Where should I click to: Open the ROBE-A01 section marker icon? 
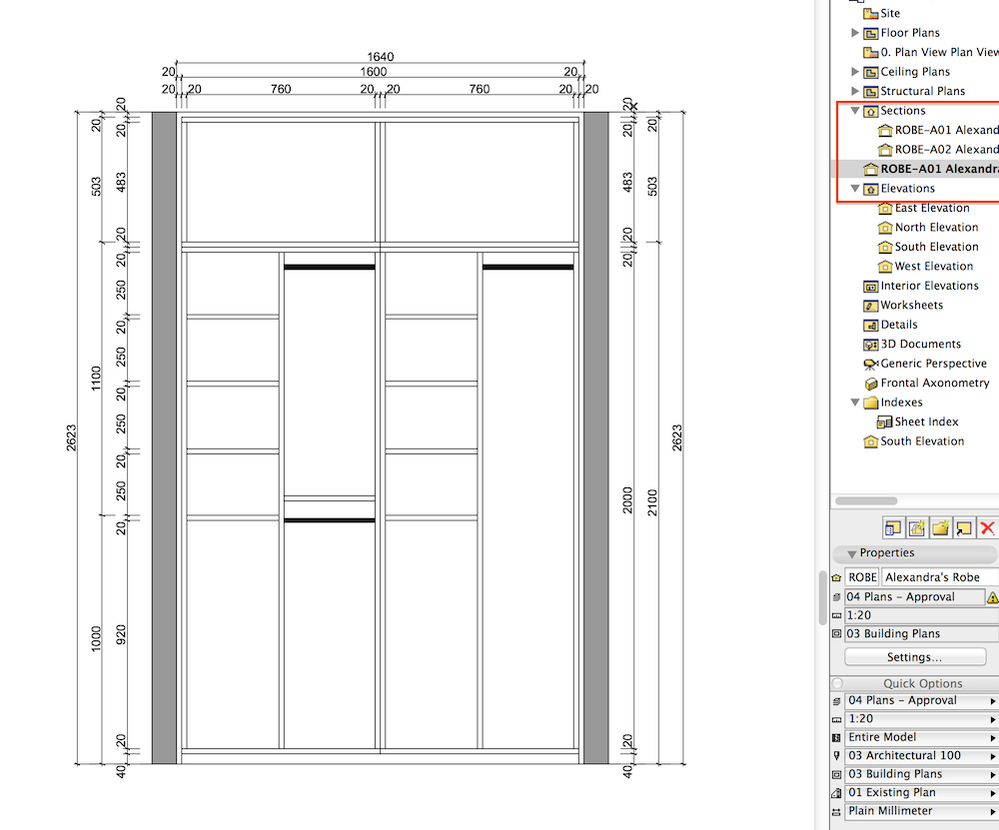(886, 130)
